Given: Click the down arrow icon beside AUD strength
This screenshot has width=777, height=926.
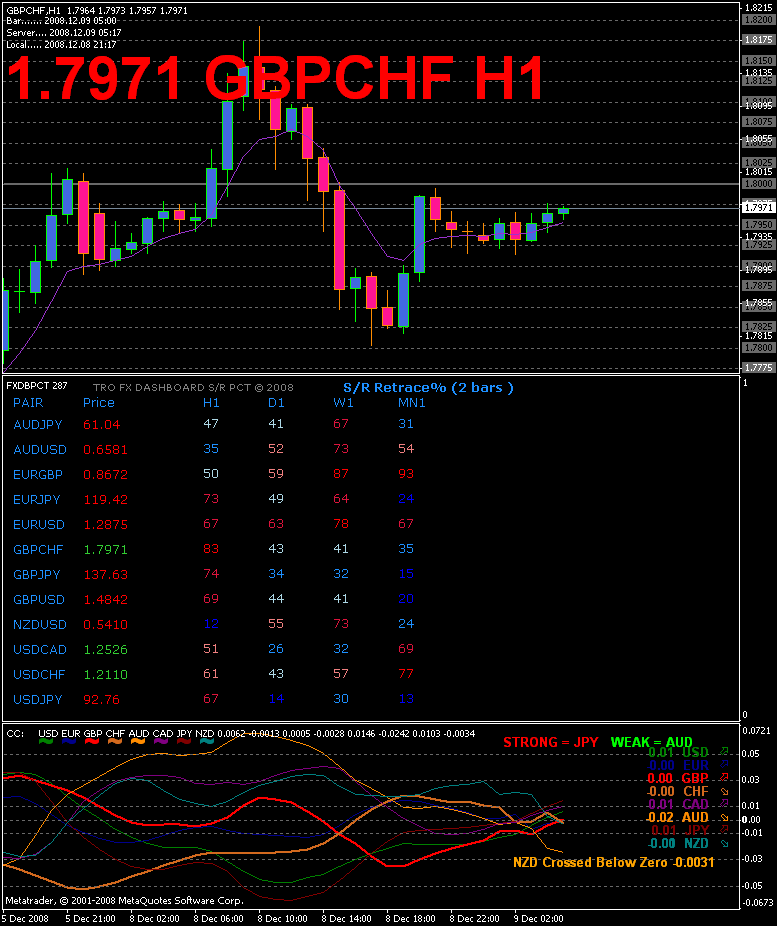Looking at the screenshot, I should point(724,817).
